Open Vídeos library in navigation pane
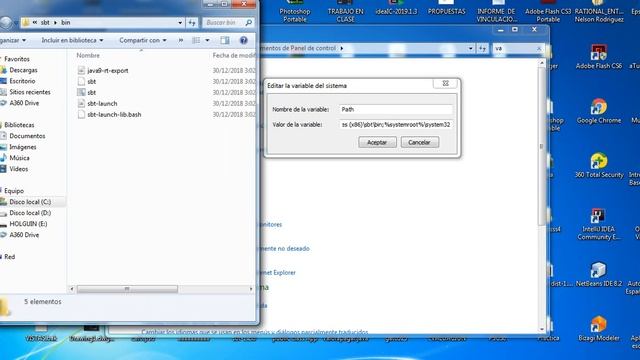640x360 pixels. tap(19, 169)
